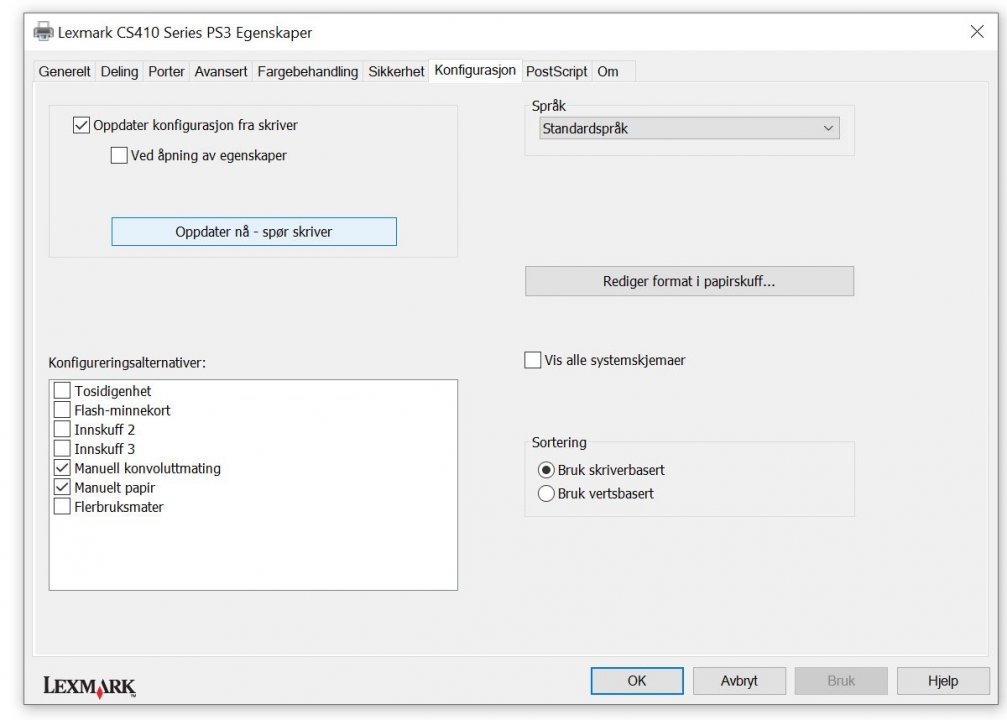1007x720 pixels.
Task: Click the printer icon in title bar
Action: (44, 32)
